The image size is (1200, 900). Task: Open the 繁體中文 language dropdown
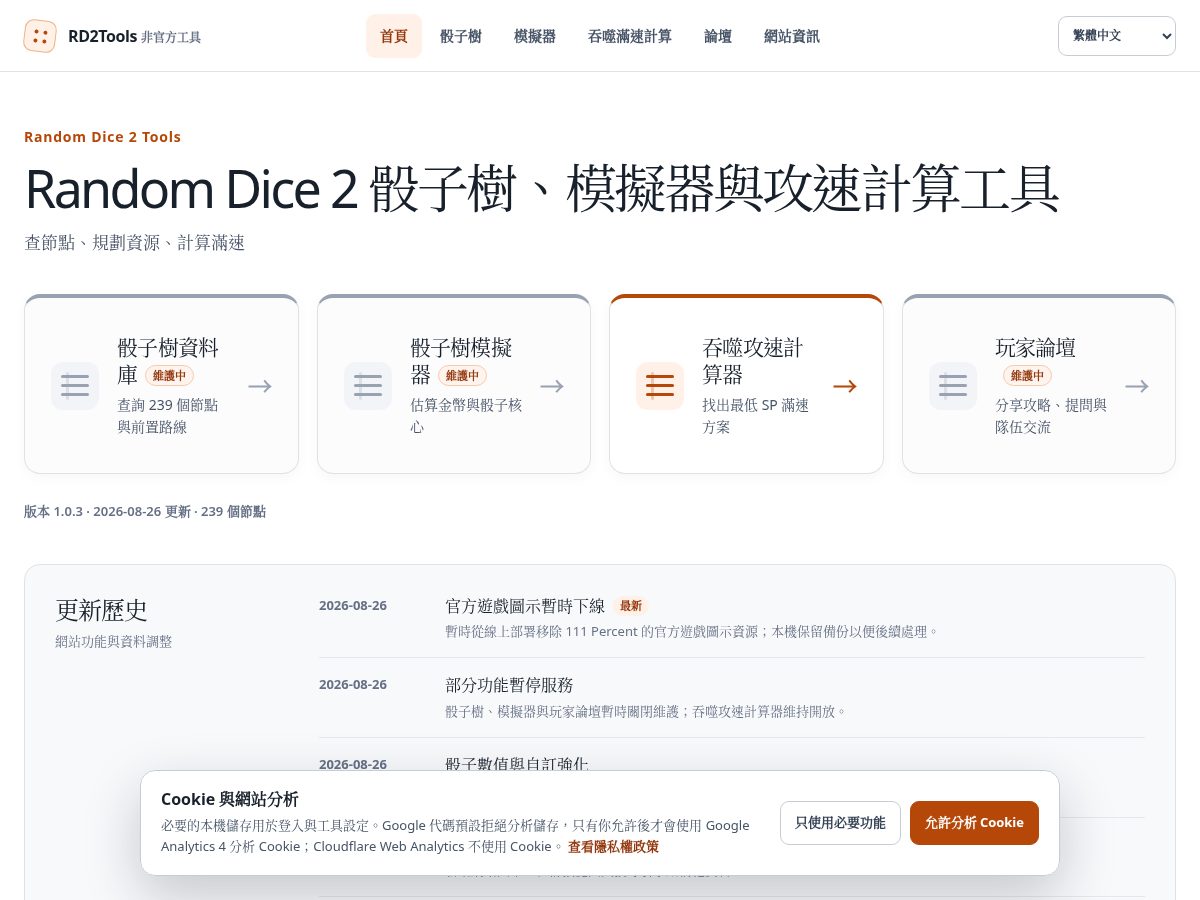tap(1117, 36)
